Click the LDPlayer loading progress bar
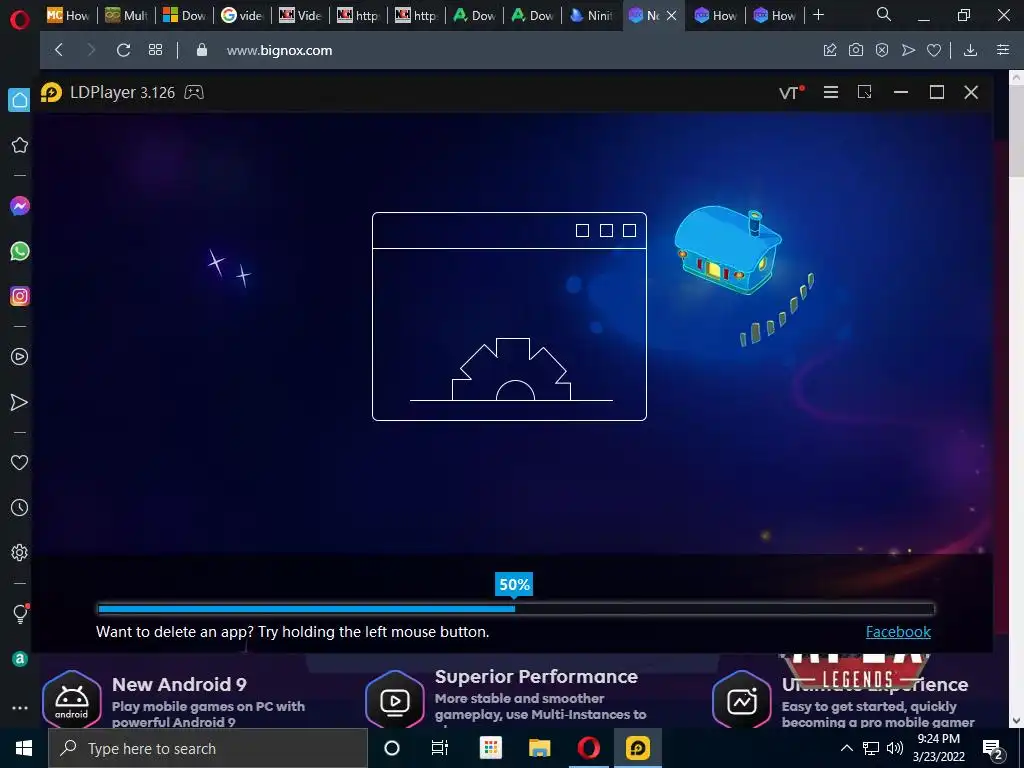 tap(516, 609)
